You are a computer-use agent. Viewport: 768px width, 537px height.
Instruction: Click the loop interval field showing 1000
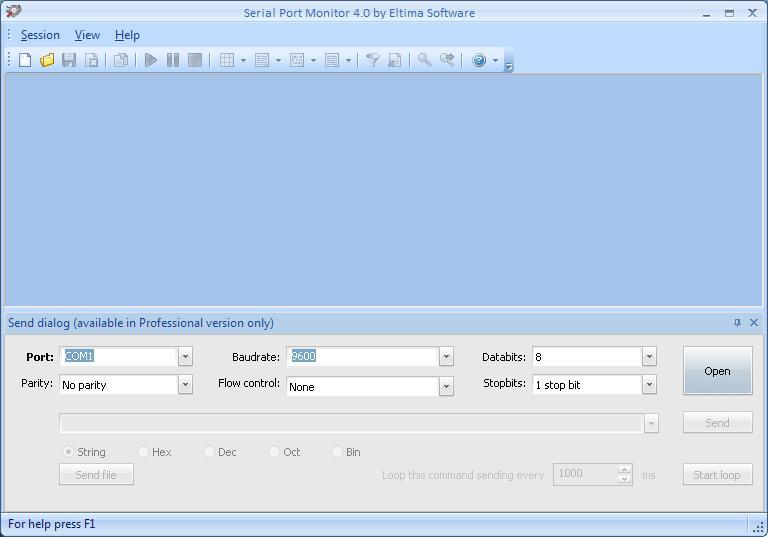tap(586, 474)
